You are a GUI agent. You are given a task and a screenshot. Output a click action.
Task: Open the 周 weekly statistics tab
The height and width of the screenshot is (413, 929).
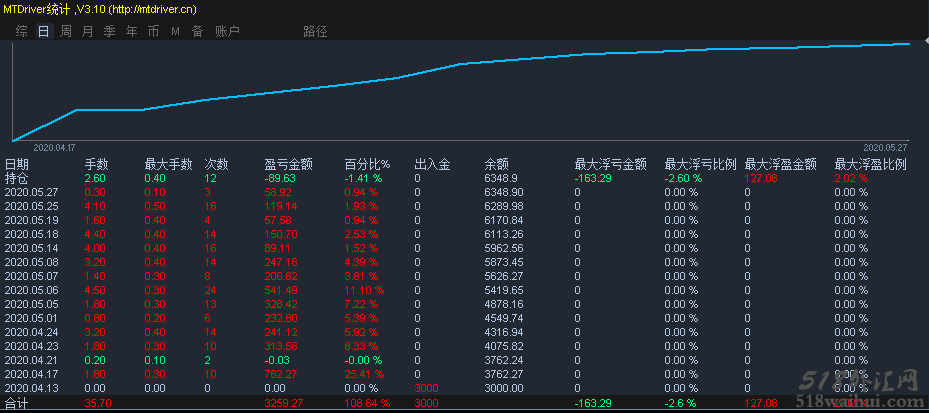(65, 31)
